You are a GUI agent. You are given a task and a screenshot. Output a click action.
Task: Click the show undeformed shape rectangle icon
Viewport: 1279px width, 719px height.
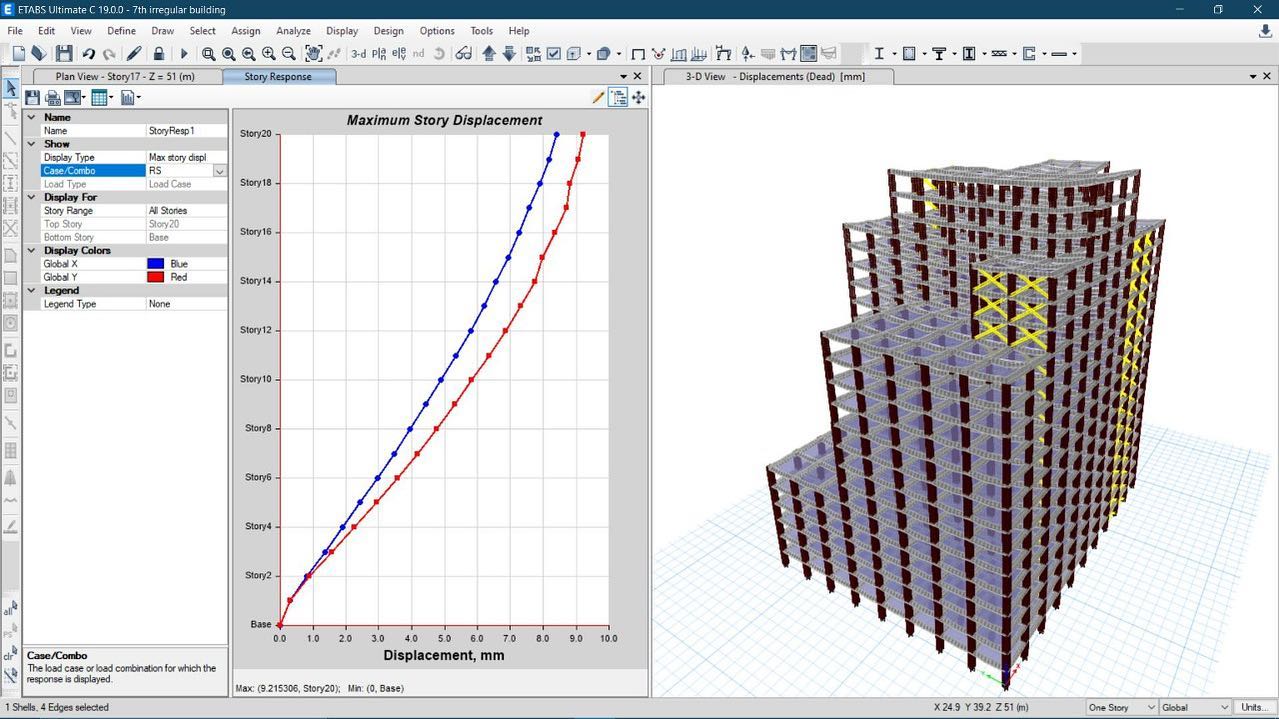pyautogui.click(x=637, y=54)
